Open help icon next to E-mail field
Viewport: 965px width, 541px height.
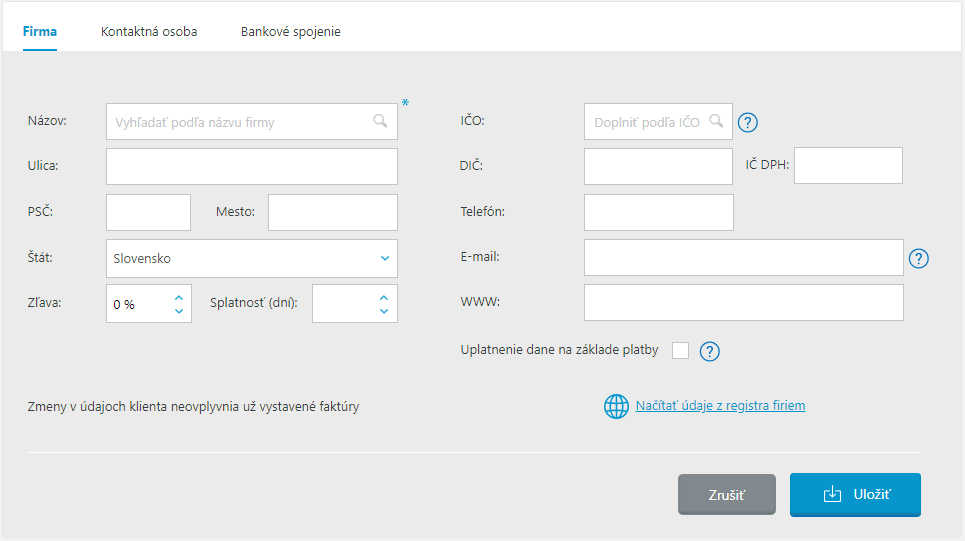(x=919, y=258)
